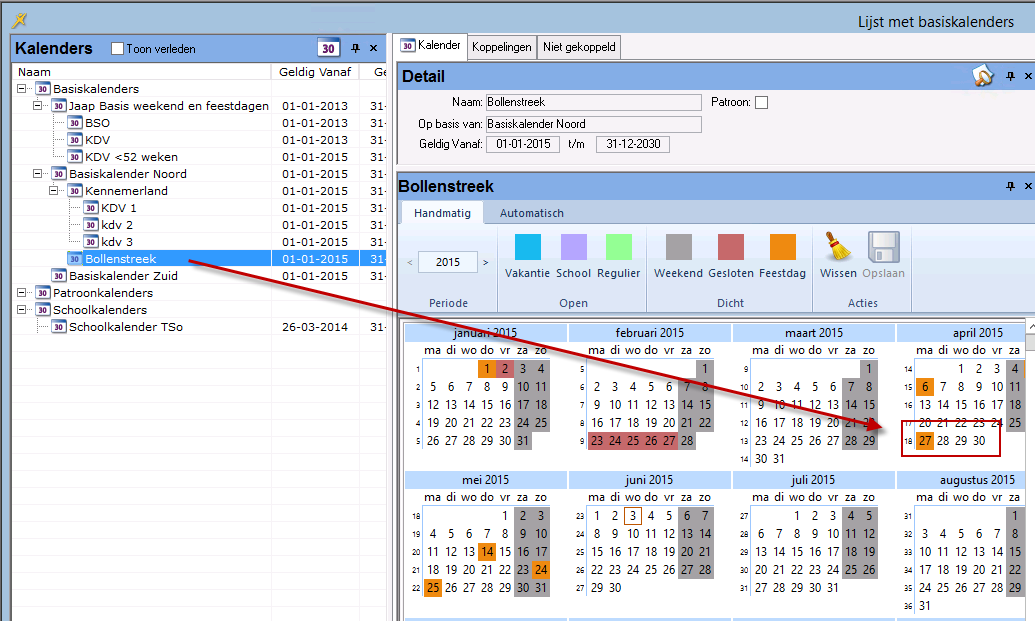This screenshot has height=621, width=1035.
Task: Click the Wissen broom icon
Action: 835,247
